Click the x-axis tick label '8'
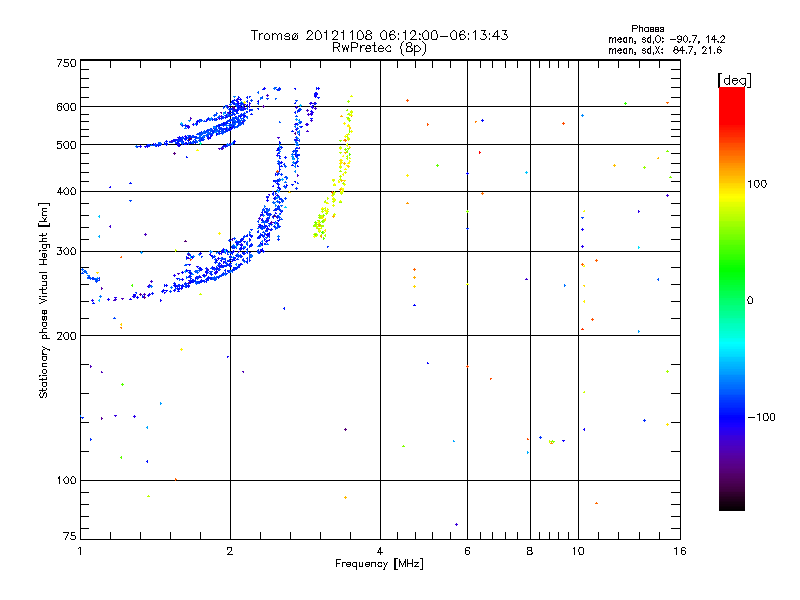The height and width of the screenshot is (600, 800). [530, 551]
